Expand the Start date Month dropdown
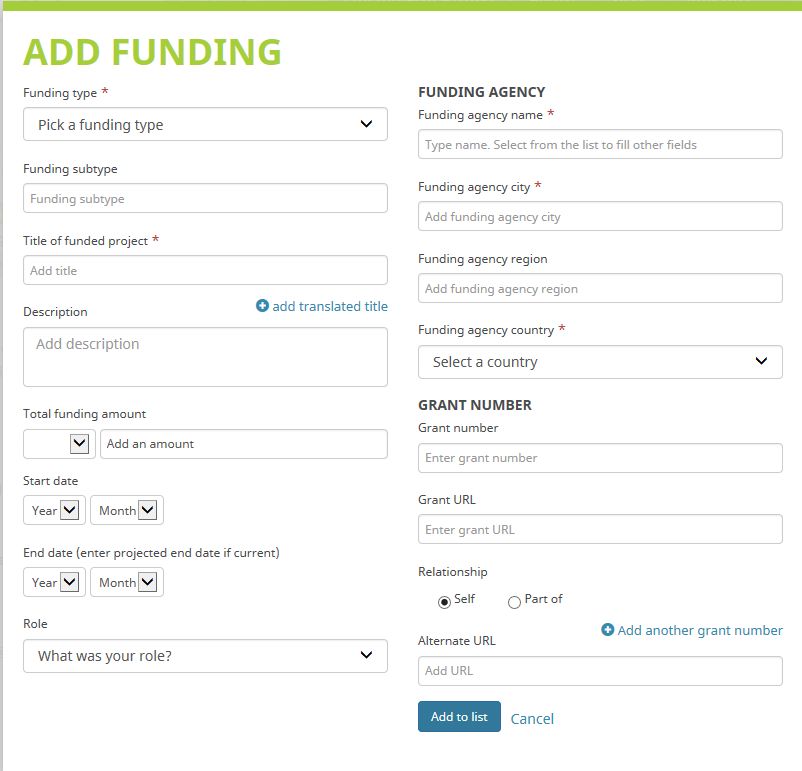This screenshot has height=771, width=802. click(x=127, y=510)
